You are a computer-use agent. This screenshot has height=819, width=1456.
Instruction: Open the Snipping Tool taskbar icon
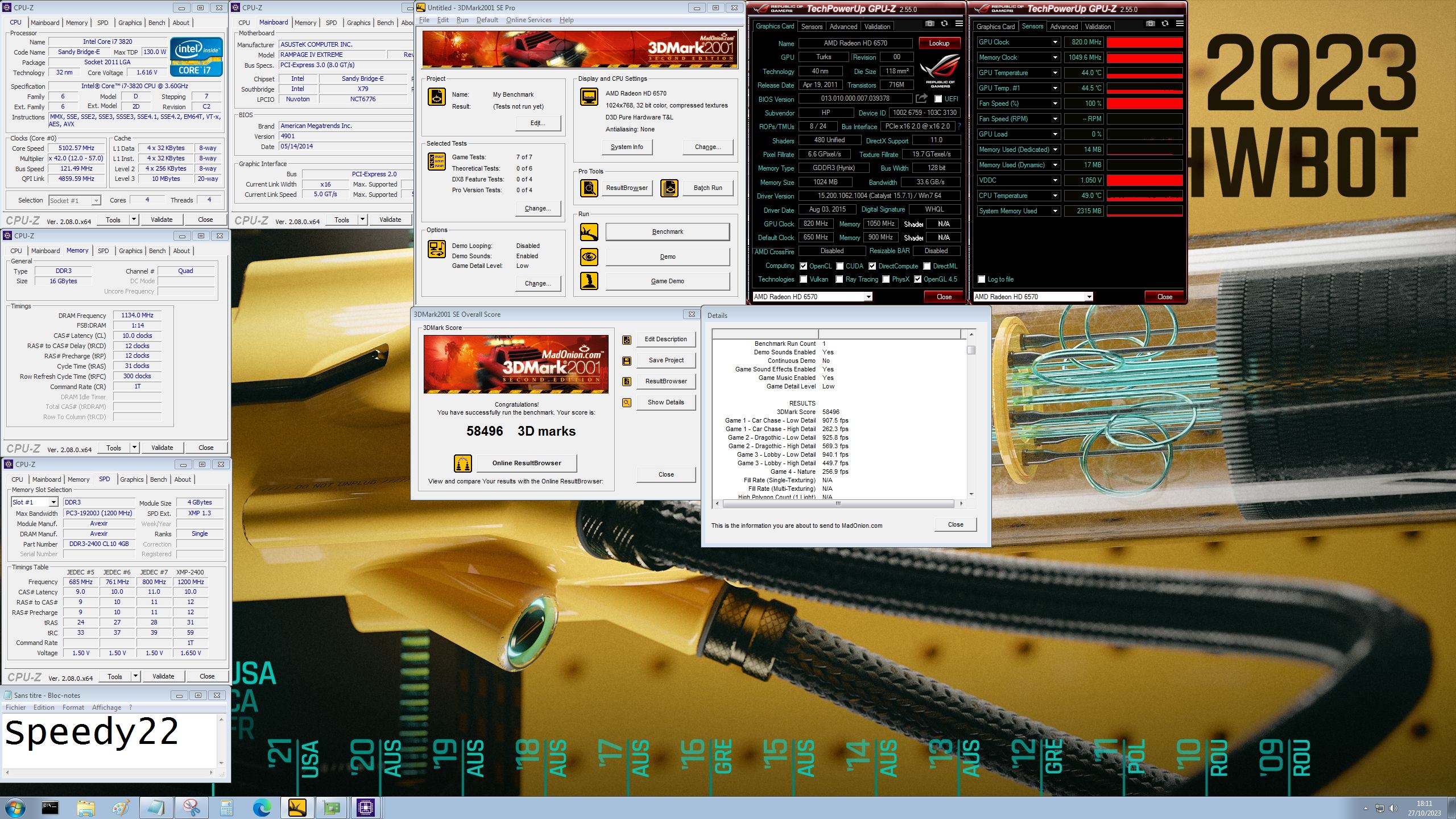click(191, 807)
